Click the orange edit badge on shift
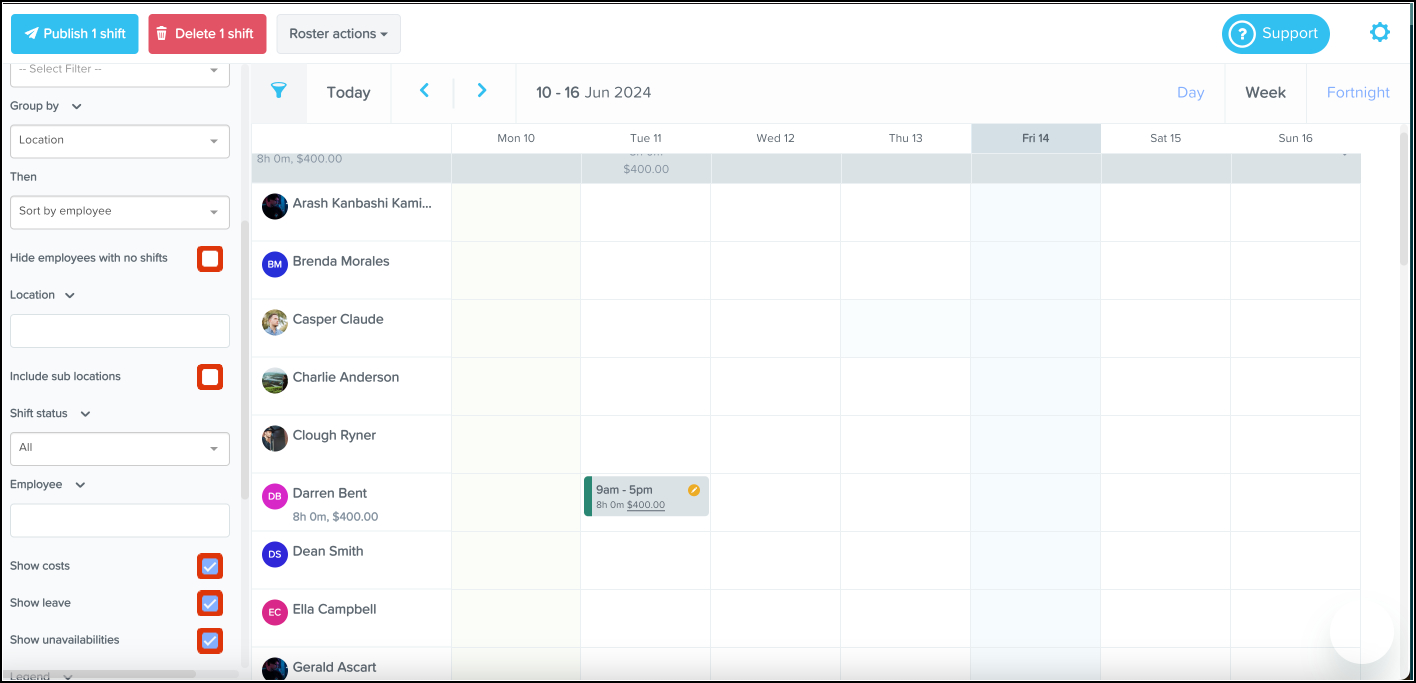Image resolution: width=1416 pixels, height=683 pixels. pyautogui.click(x=694, y=490)
